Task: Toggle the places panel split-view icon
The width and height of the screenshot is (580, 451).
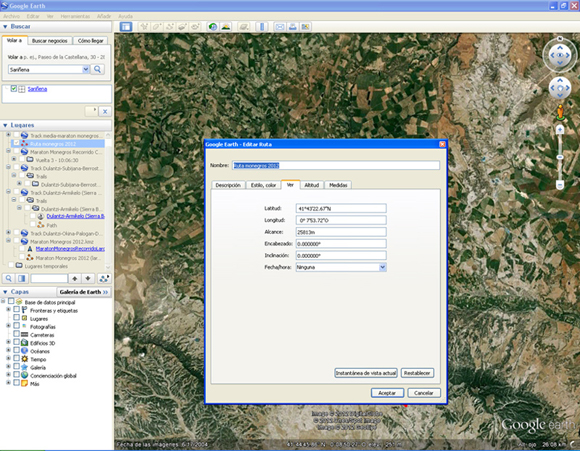Action: coord(22,278)
